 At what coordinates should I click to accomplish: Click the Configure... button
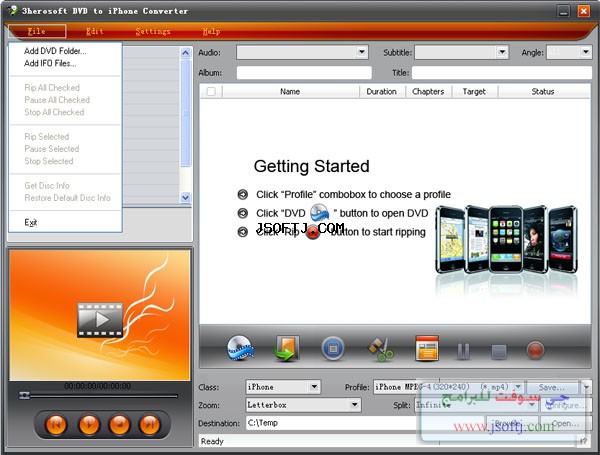[566, 405]
